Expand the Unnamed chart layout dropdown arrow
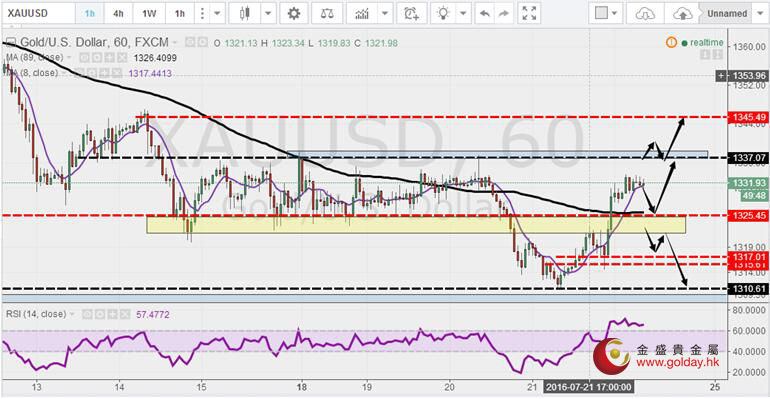This screenshot has height=399, width=770. 760,13
